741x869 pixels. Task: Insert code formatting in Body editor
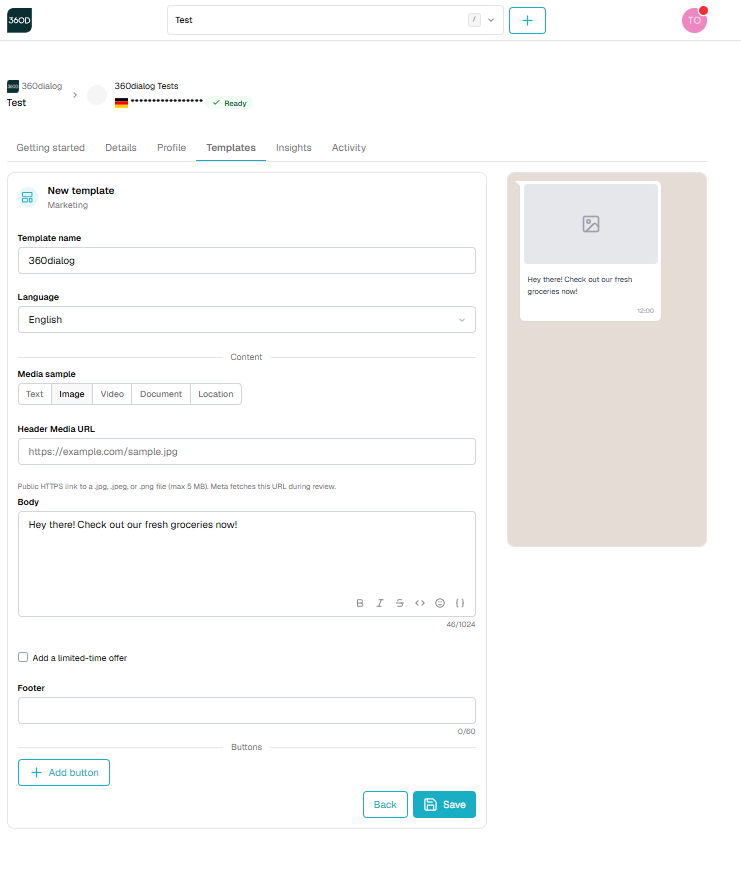click(420, 603)
